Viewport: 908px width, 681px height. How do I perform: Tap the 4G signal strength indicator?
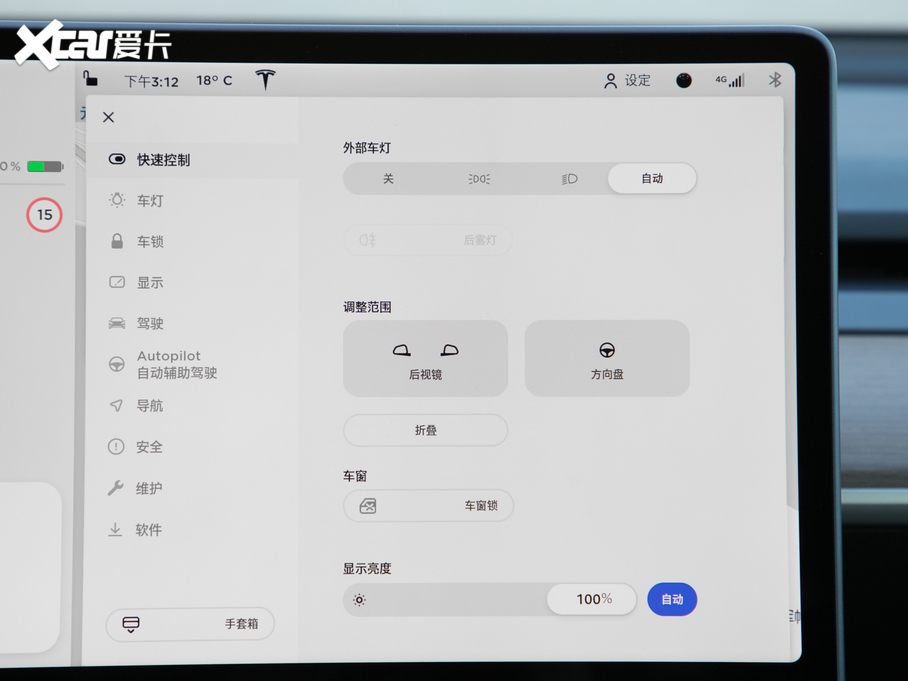(729, 80)
